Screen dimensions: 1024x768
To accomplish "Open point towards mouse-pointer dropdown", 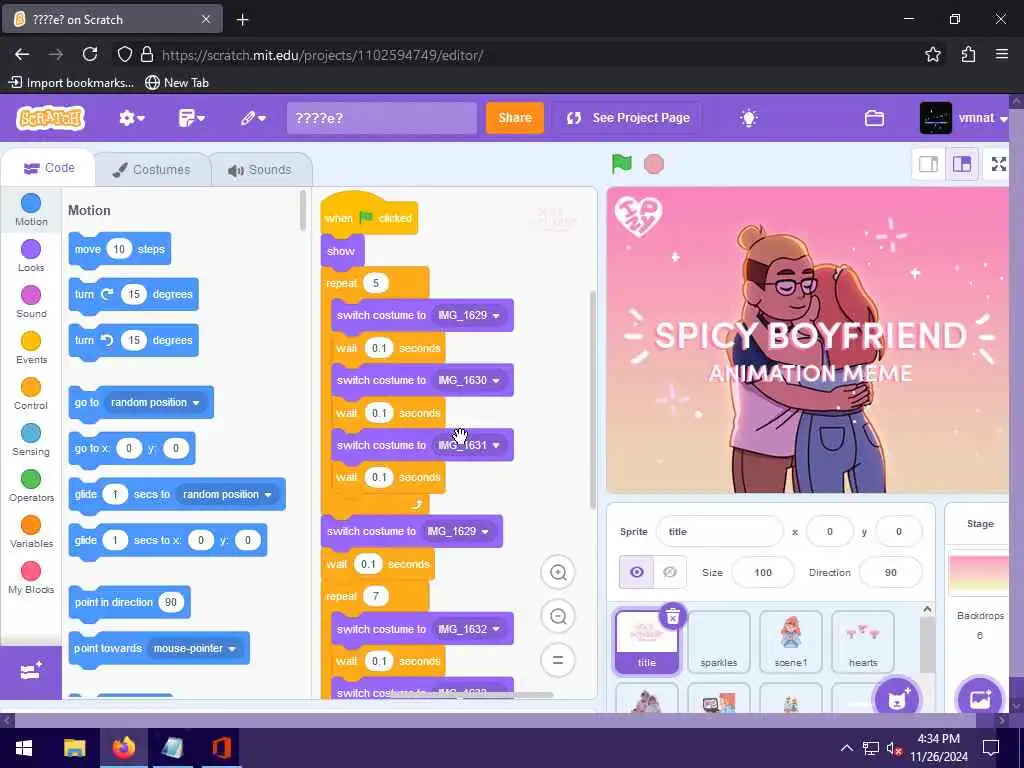I will [194, 648].
